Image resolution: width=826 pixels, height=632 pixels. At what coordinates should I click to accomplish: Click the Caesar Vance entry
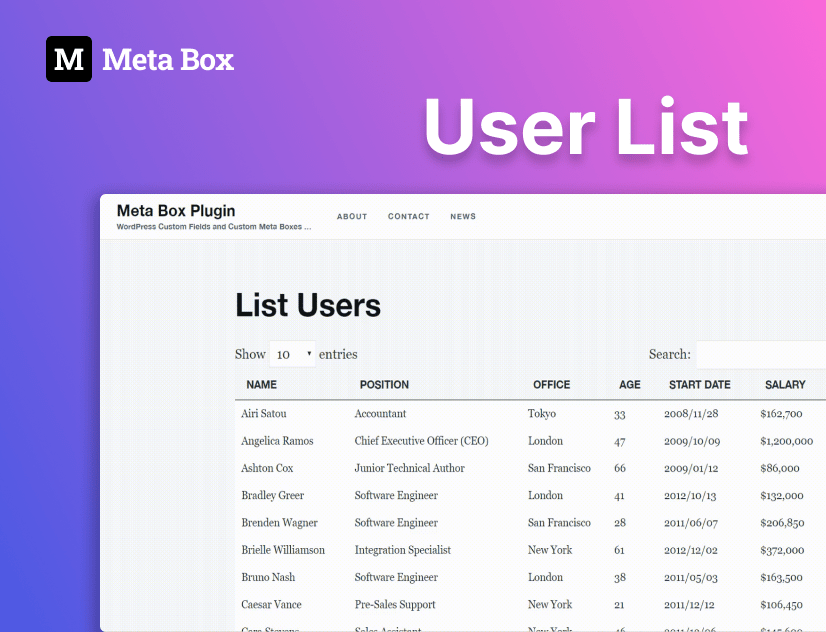tap(270, 604)
